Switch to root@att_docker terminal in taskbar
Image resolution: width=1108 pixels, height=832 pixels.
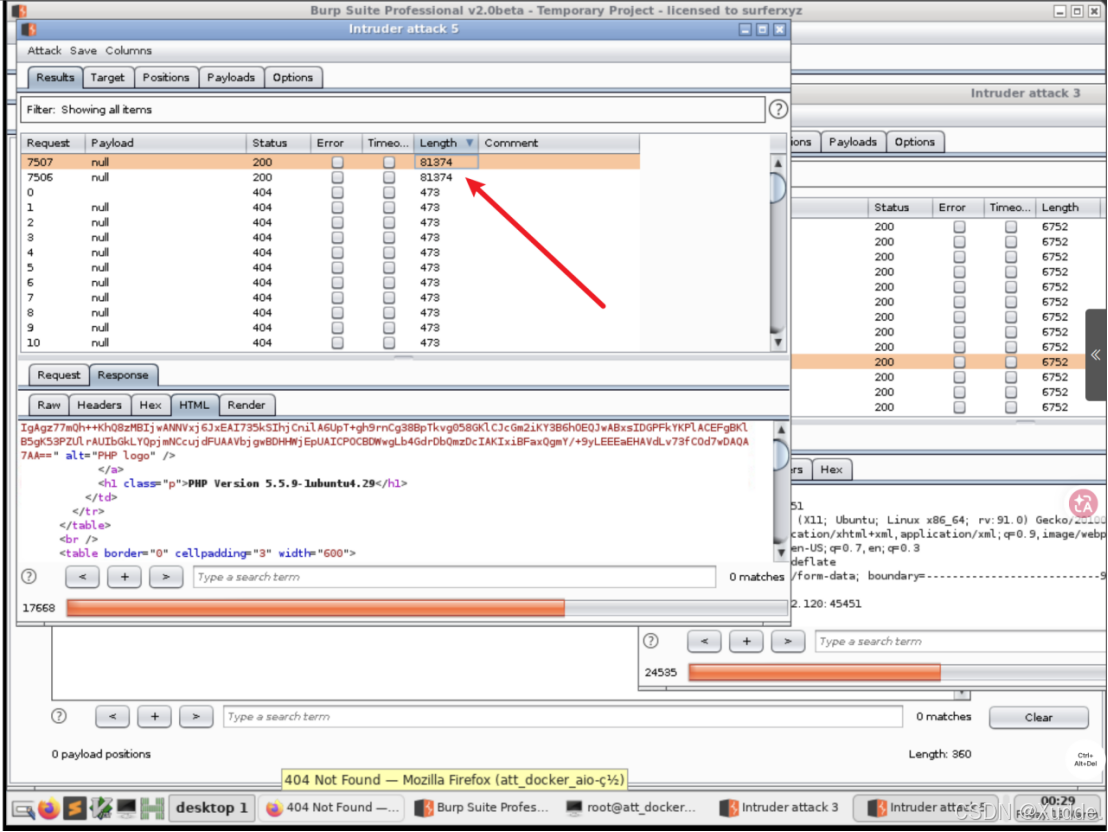click(x=632, y=807)
